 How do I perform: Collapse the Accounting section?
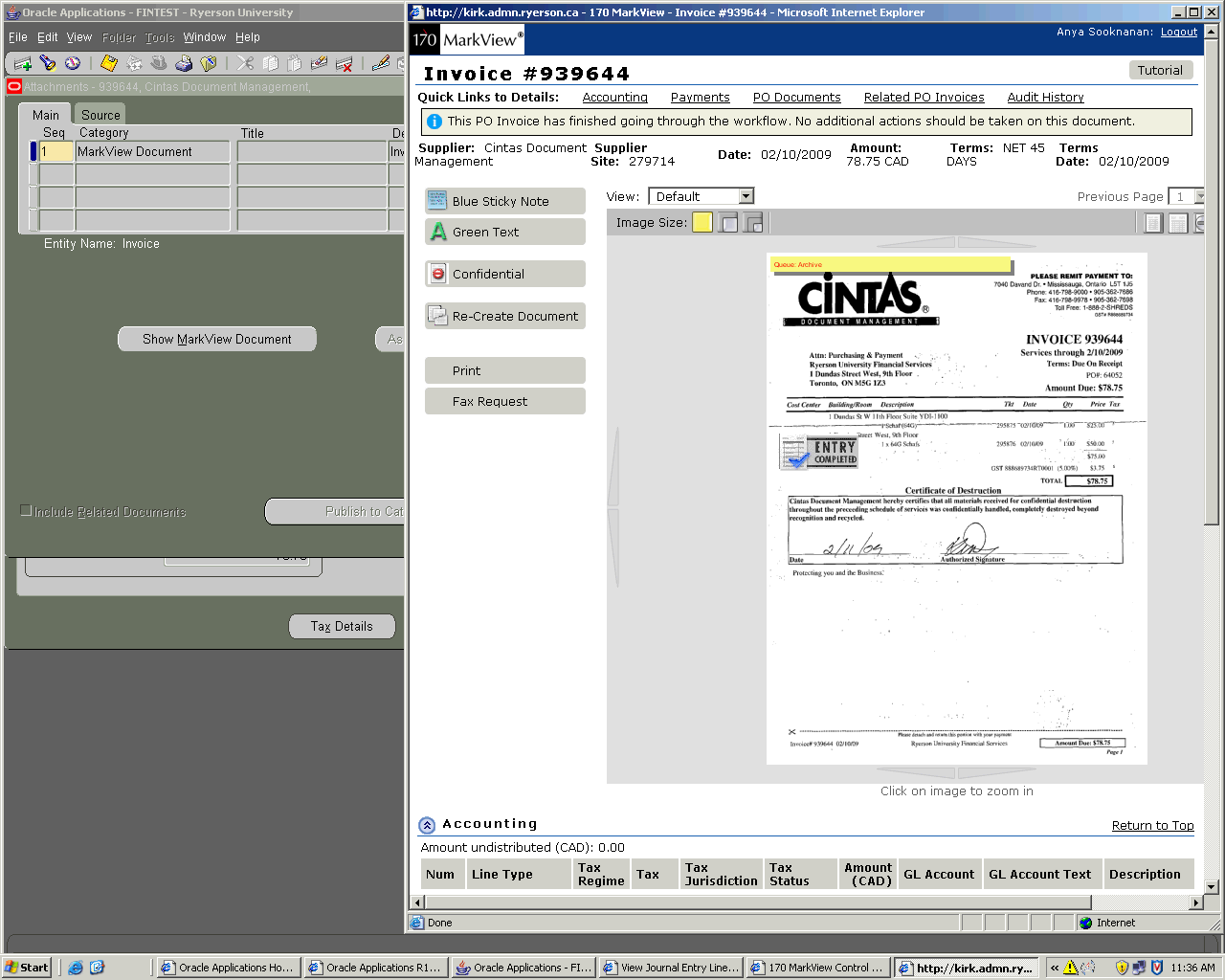(427, 825)
